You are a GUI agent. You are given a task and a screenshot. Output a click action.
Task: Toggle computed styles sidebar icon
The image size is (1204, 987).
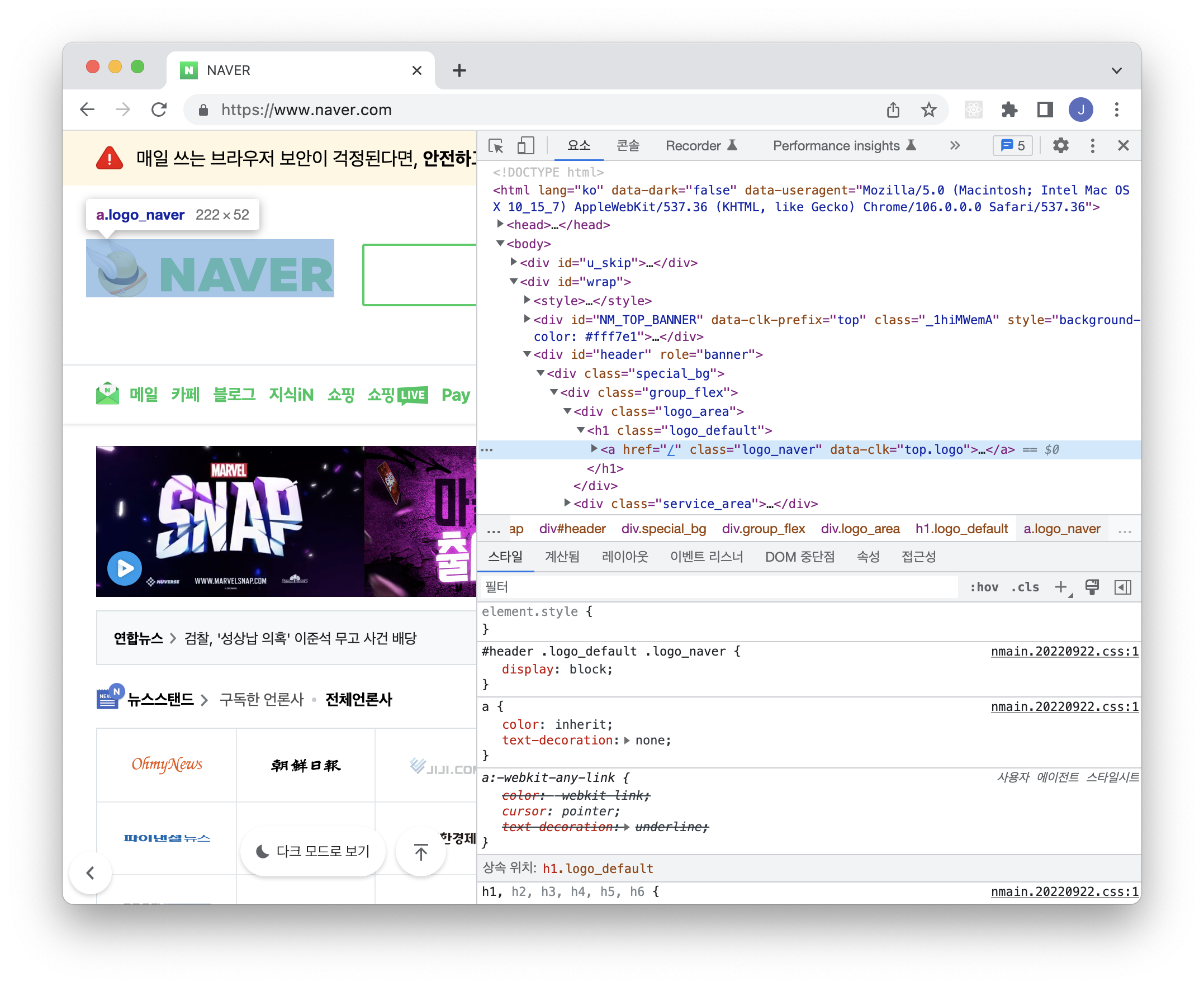(x=1123, y=587)
